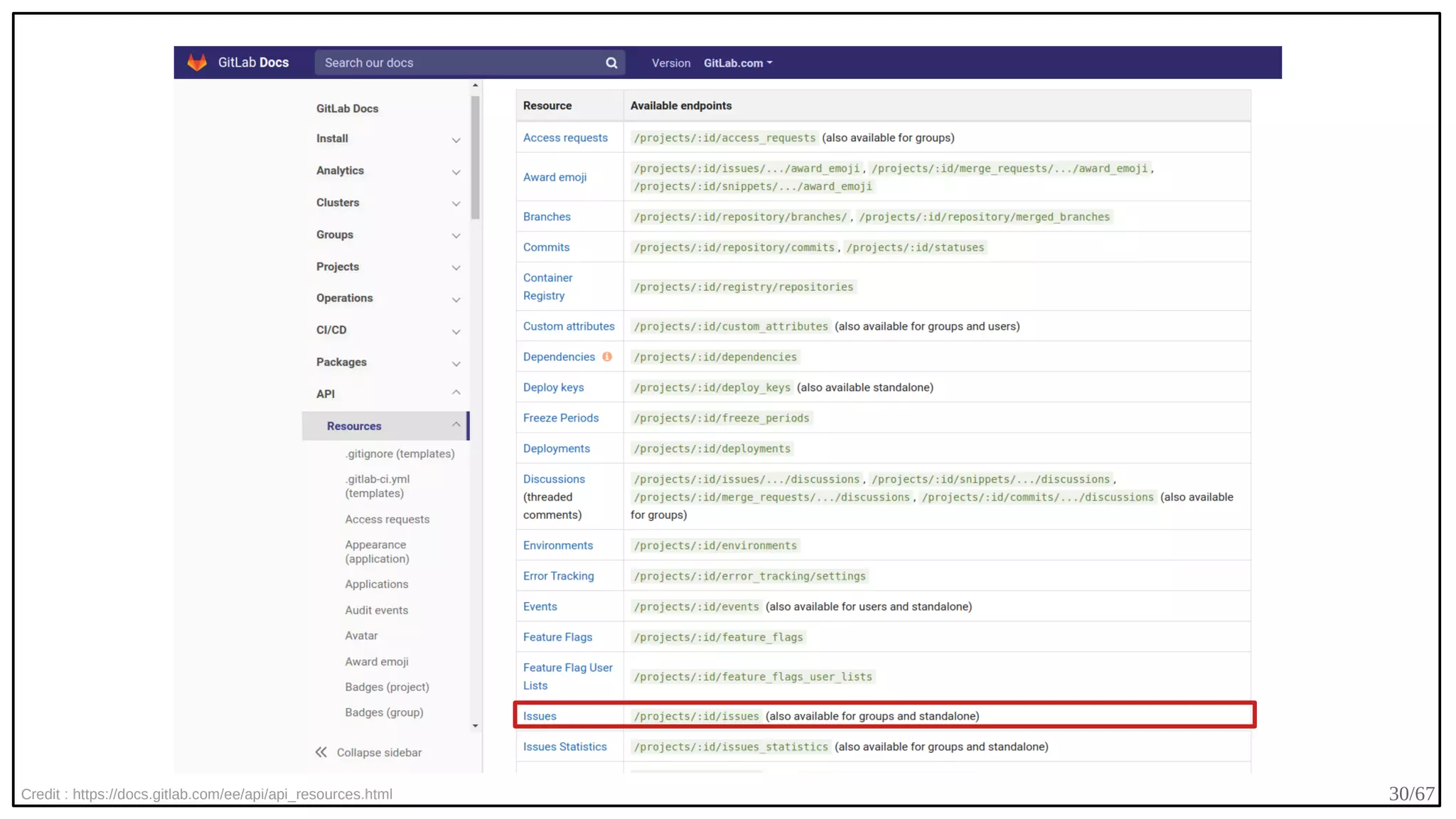Image resolution: width=1456 pixels, height=819 pixels.
Task: Open Access requests sidebar item
Action: [x=387, y=520]
